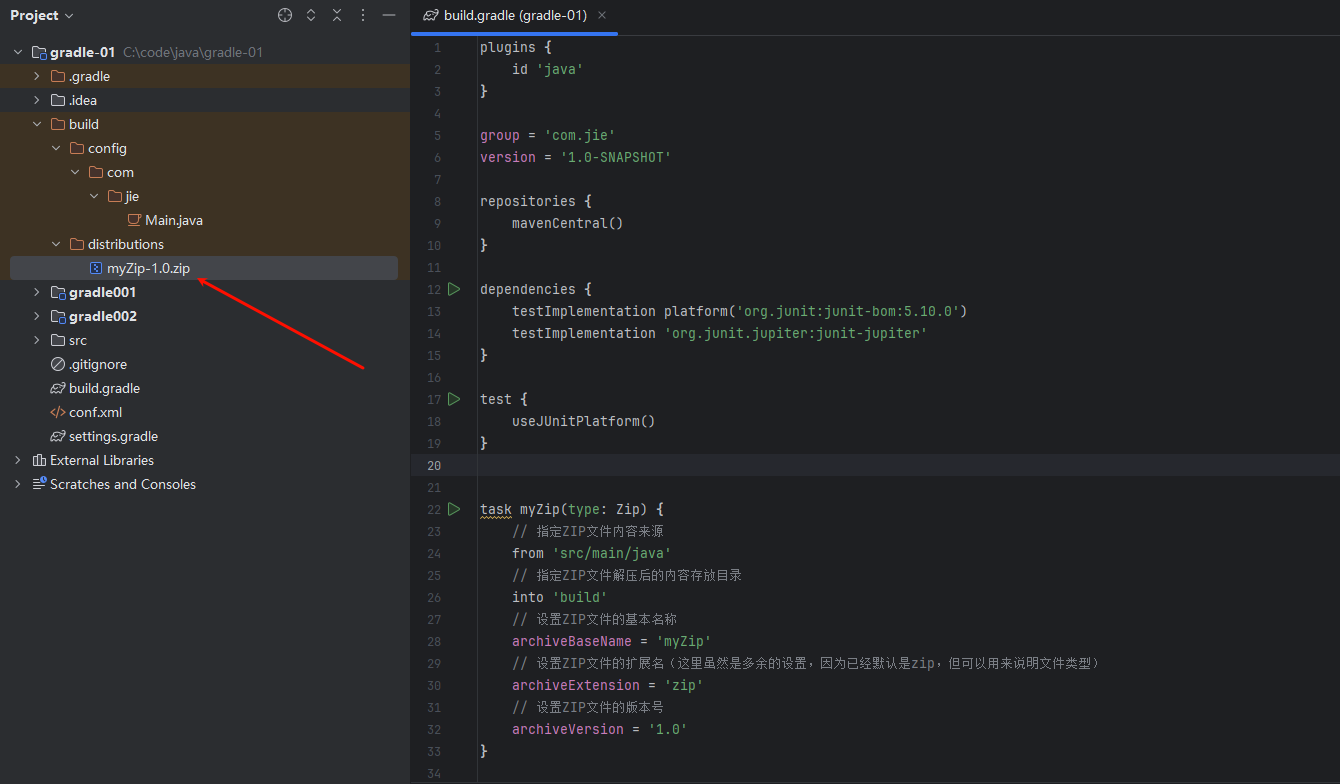Click the .idea folder icon

(x=58, y=100)
